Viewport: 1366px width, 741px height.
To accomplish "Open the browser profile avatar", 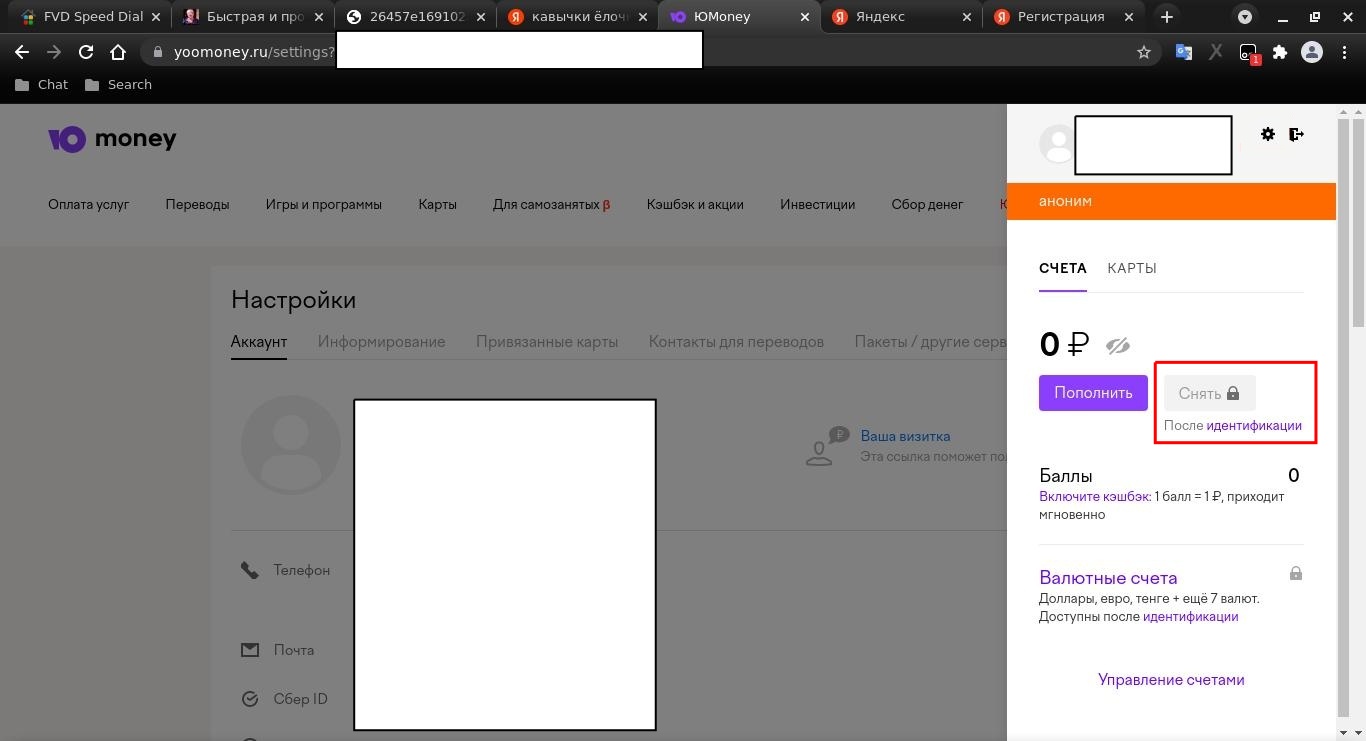I will coord(1312,51).
